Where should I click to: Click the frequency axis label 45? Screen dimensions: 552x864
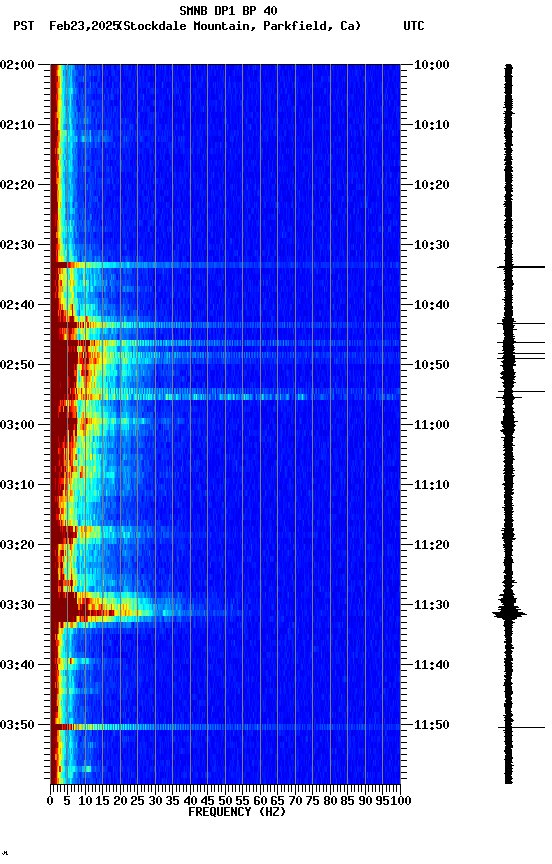pyautogui.click(x=208, y=801)
